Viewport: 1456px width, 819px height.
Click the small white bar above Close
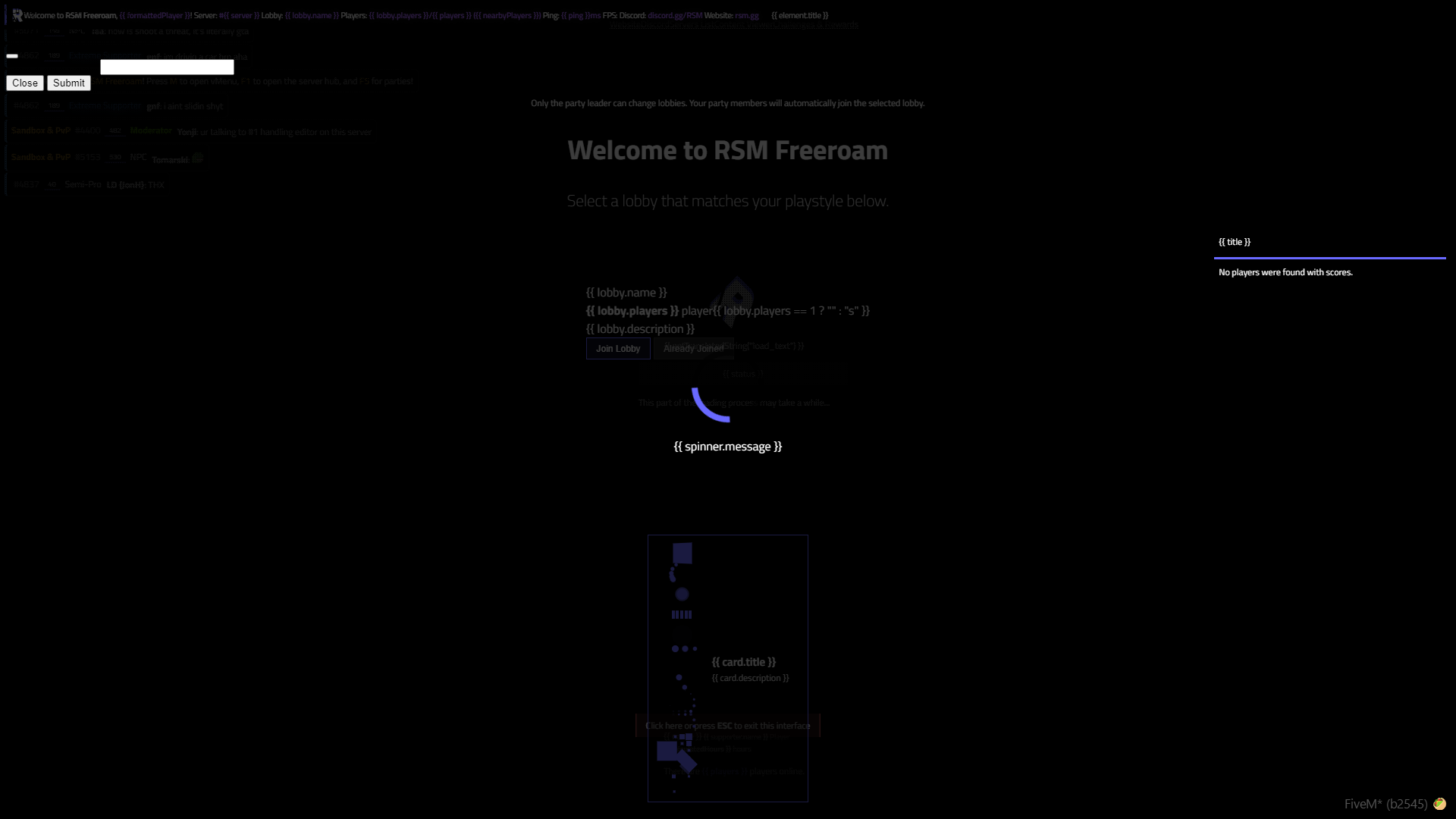coord(12,56)
